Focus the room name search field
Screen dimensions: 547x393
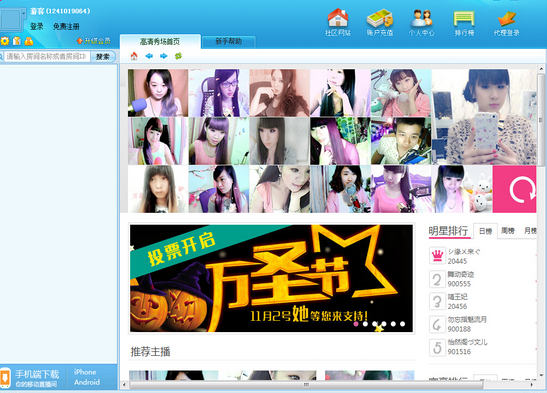[x=47, y=56]
